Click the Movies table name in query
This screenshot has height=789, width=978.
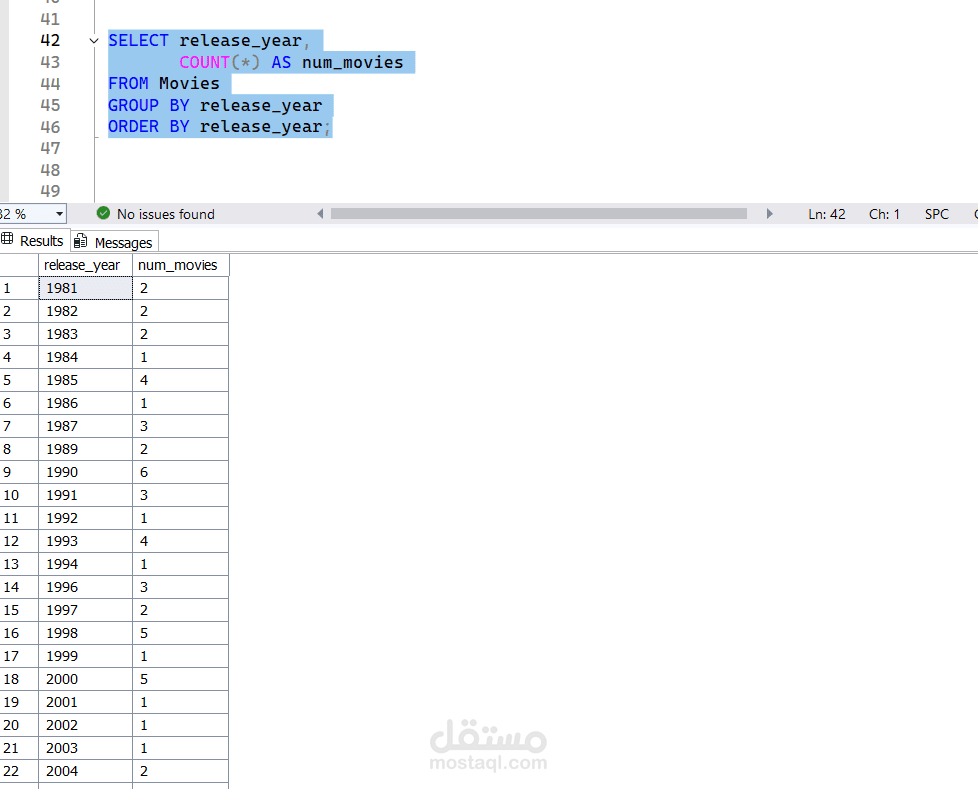(x=190, y=84)
